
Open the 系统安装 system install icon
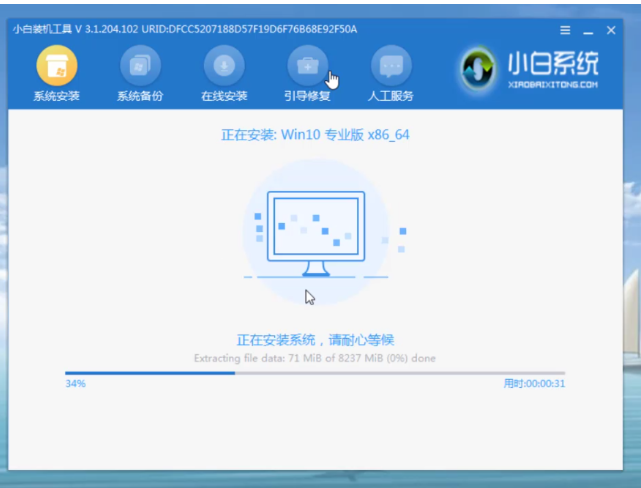pos(57,66)
